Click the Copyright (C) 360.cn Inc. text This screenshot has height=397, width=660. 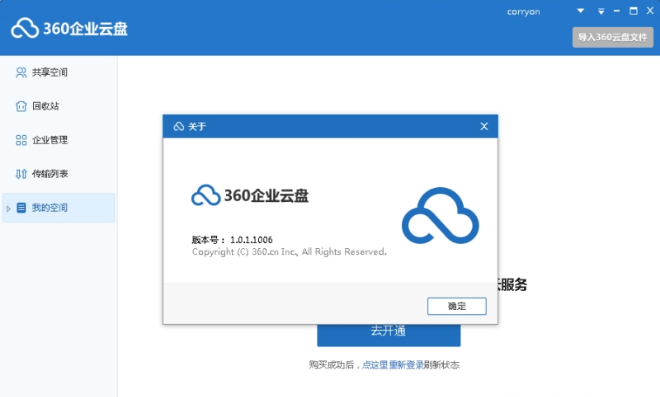289,252
